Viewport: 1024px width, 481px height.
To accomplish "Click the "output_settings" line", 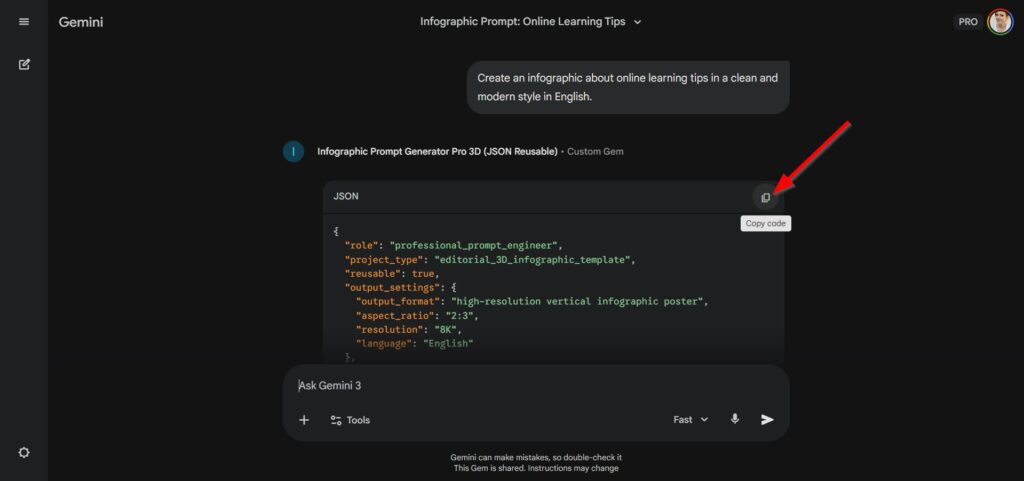I will click(400, 287).
